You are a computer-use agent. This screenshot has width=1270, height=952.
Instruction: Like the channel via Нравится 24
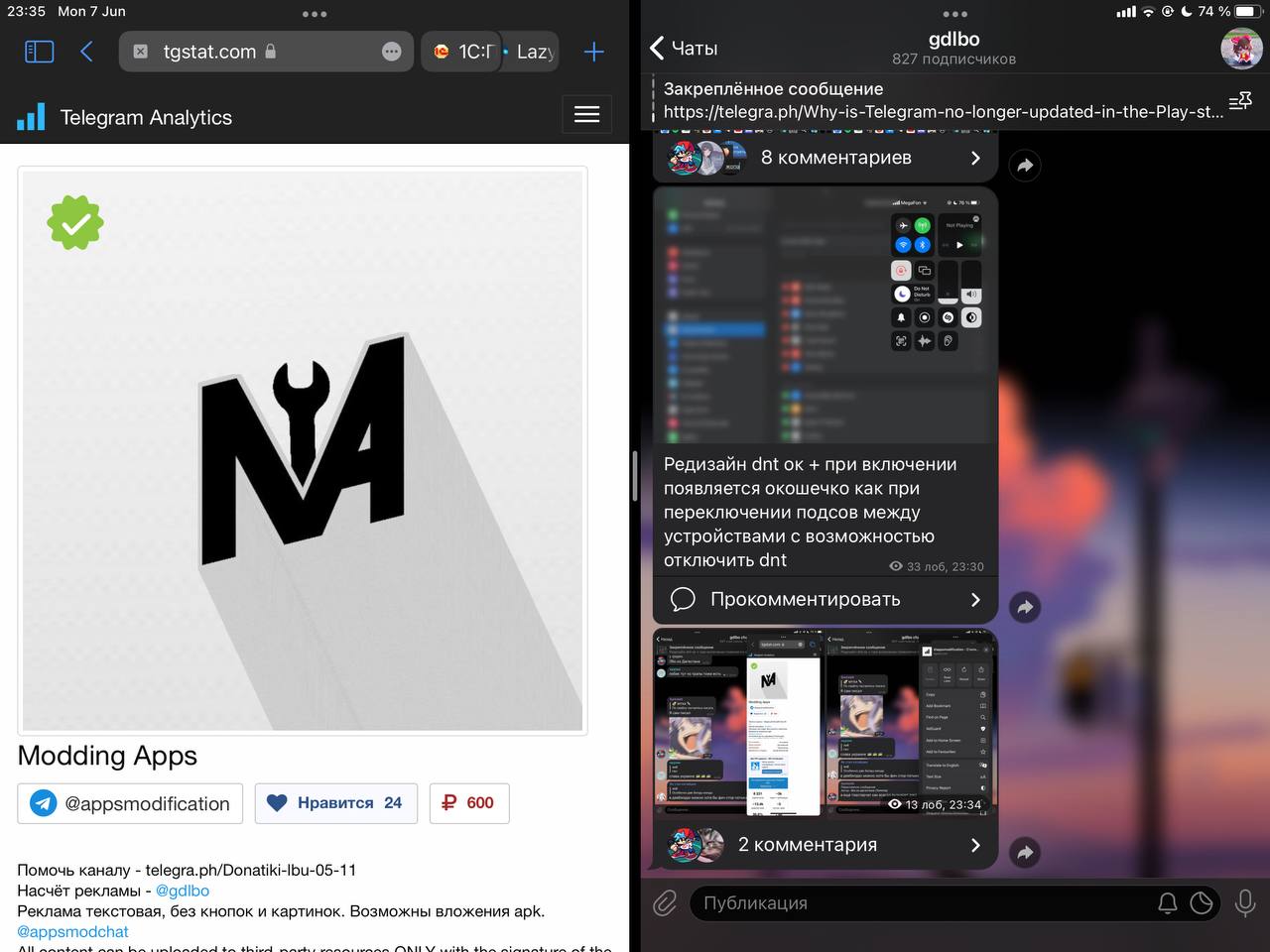[x=336, y=803]
